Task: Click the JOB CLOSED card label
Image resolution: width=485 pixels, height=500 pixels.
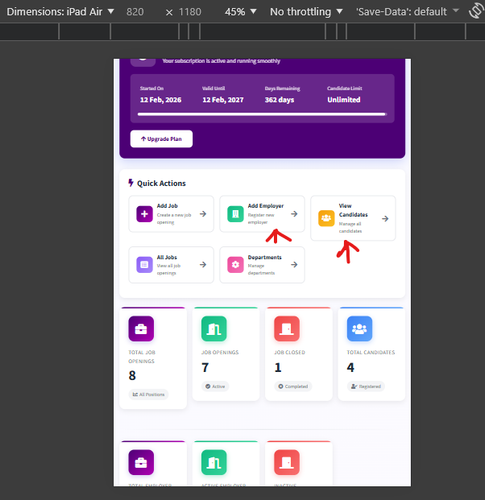Action: coord(290,352)
